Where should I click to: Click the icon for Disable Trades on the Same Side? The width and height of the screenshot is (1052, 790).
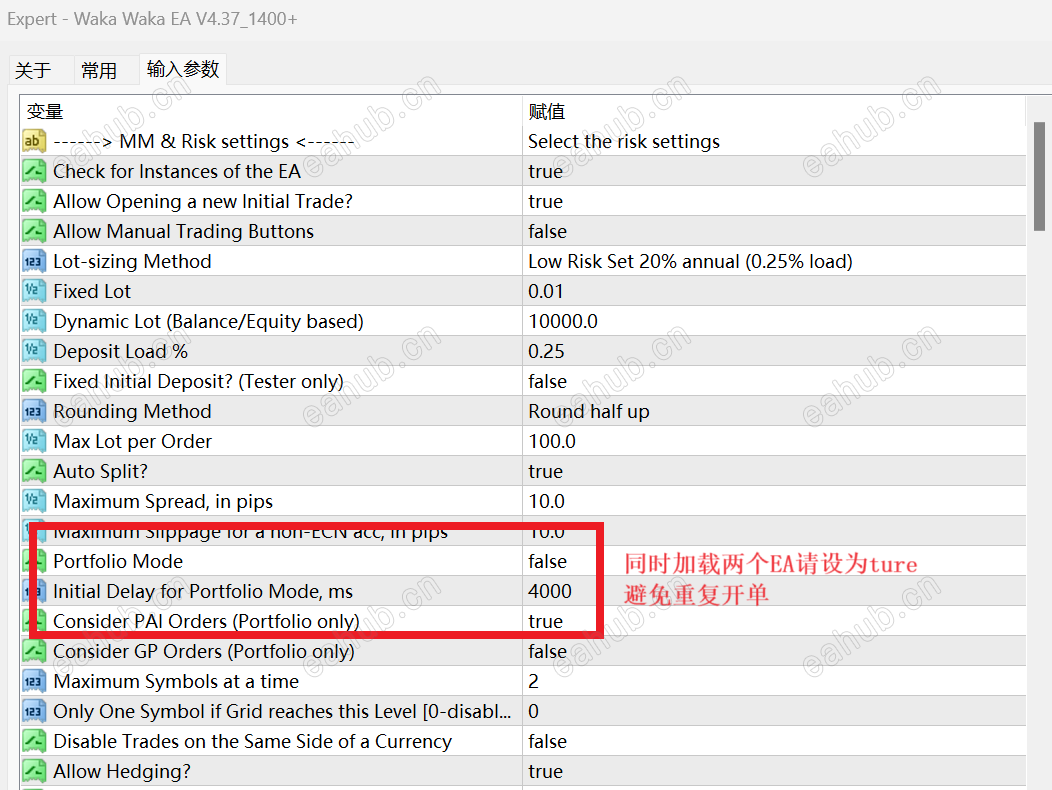click(x=34, y=741)
